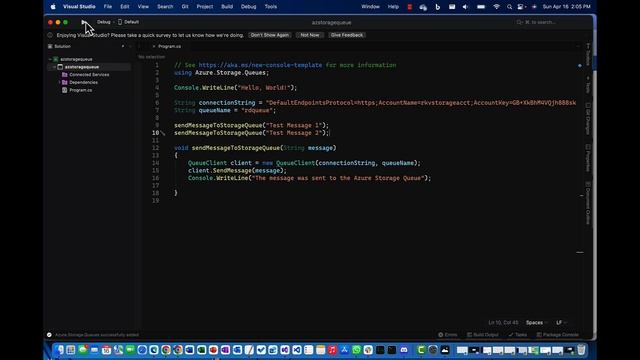The image size is (640, 360).
Task: Open the Errors pad
Action: 448,335
